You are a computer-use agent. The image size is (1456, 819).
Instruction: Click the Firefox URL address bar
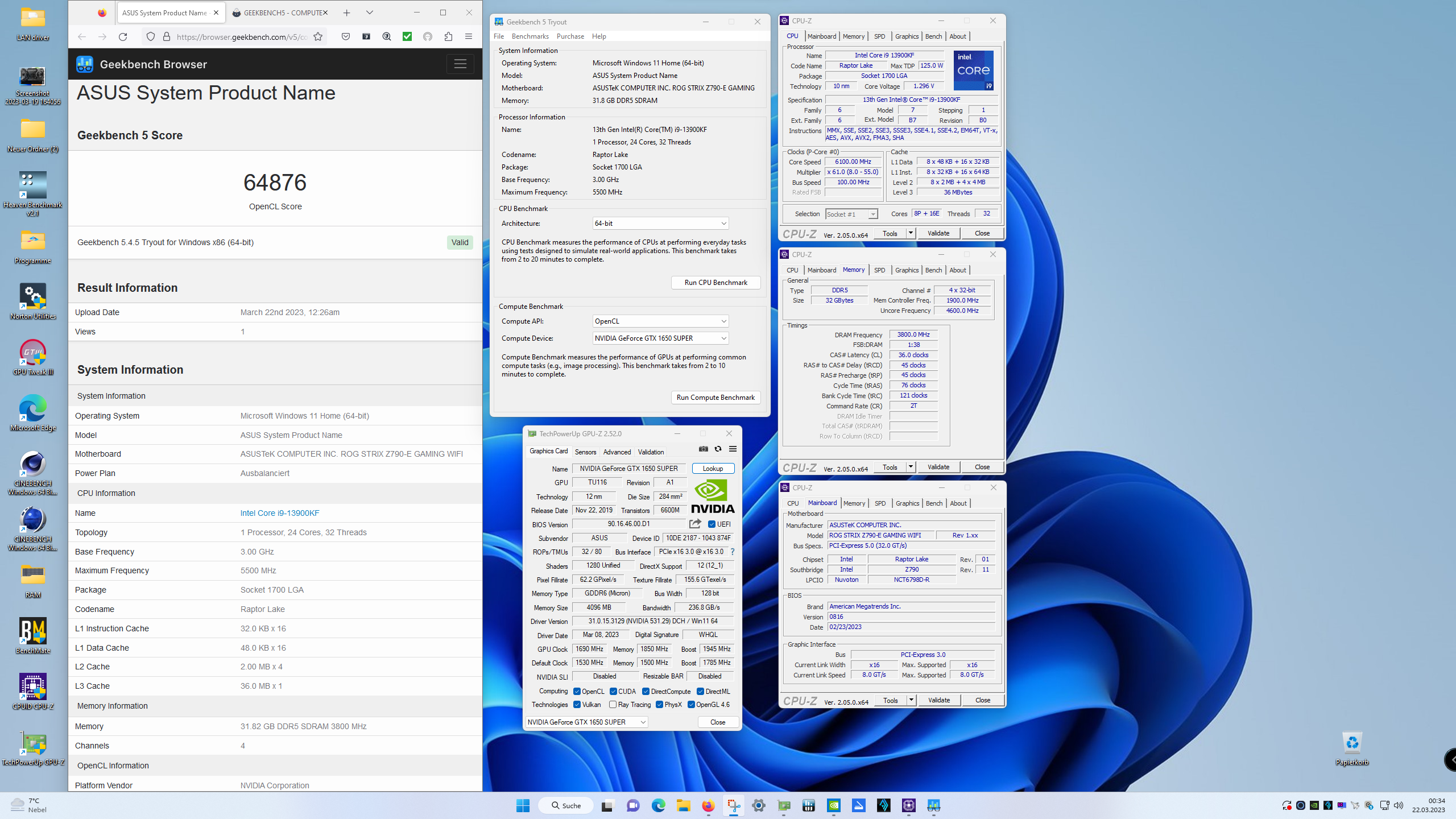point(242,36)
